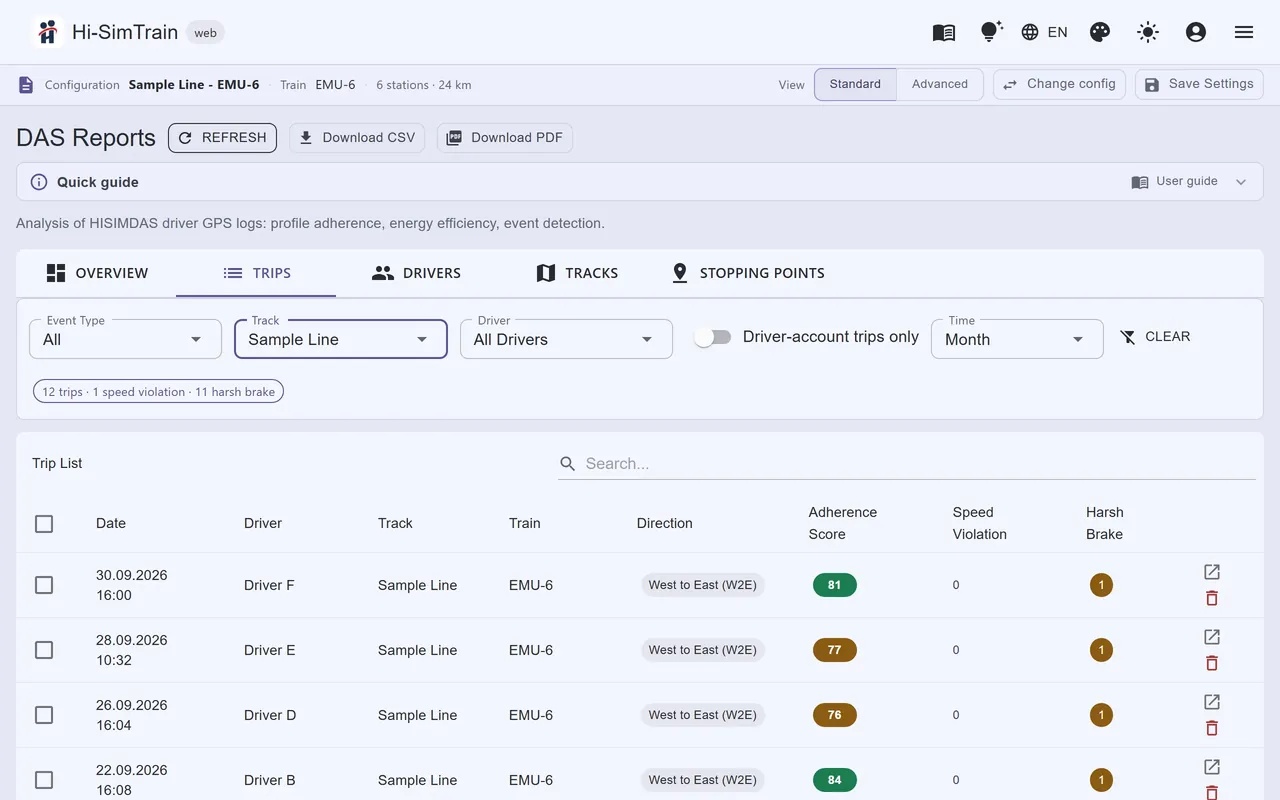Click the Hi-SimTrain logo
The height and width of the screenshot is (800, 1280).
pos(47,32)
